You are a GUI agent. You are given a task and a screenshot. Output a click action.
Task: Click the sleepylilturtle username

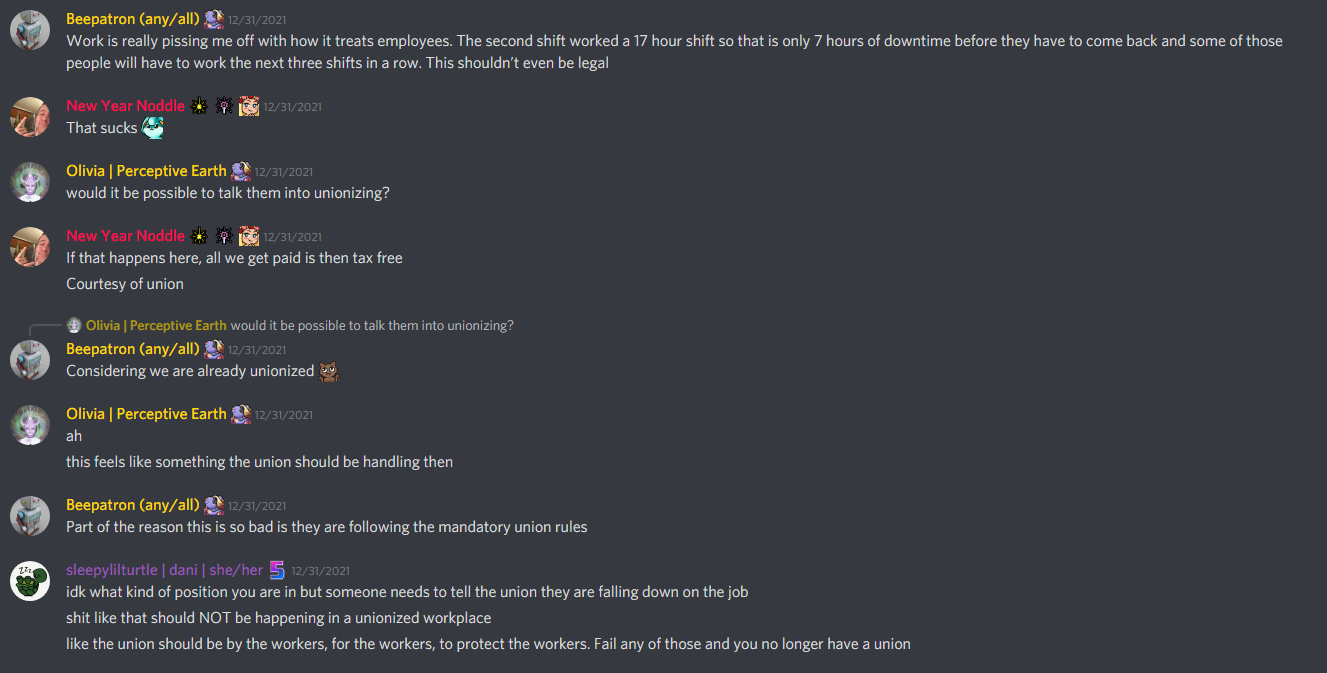click(x=165, y=570)
